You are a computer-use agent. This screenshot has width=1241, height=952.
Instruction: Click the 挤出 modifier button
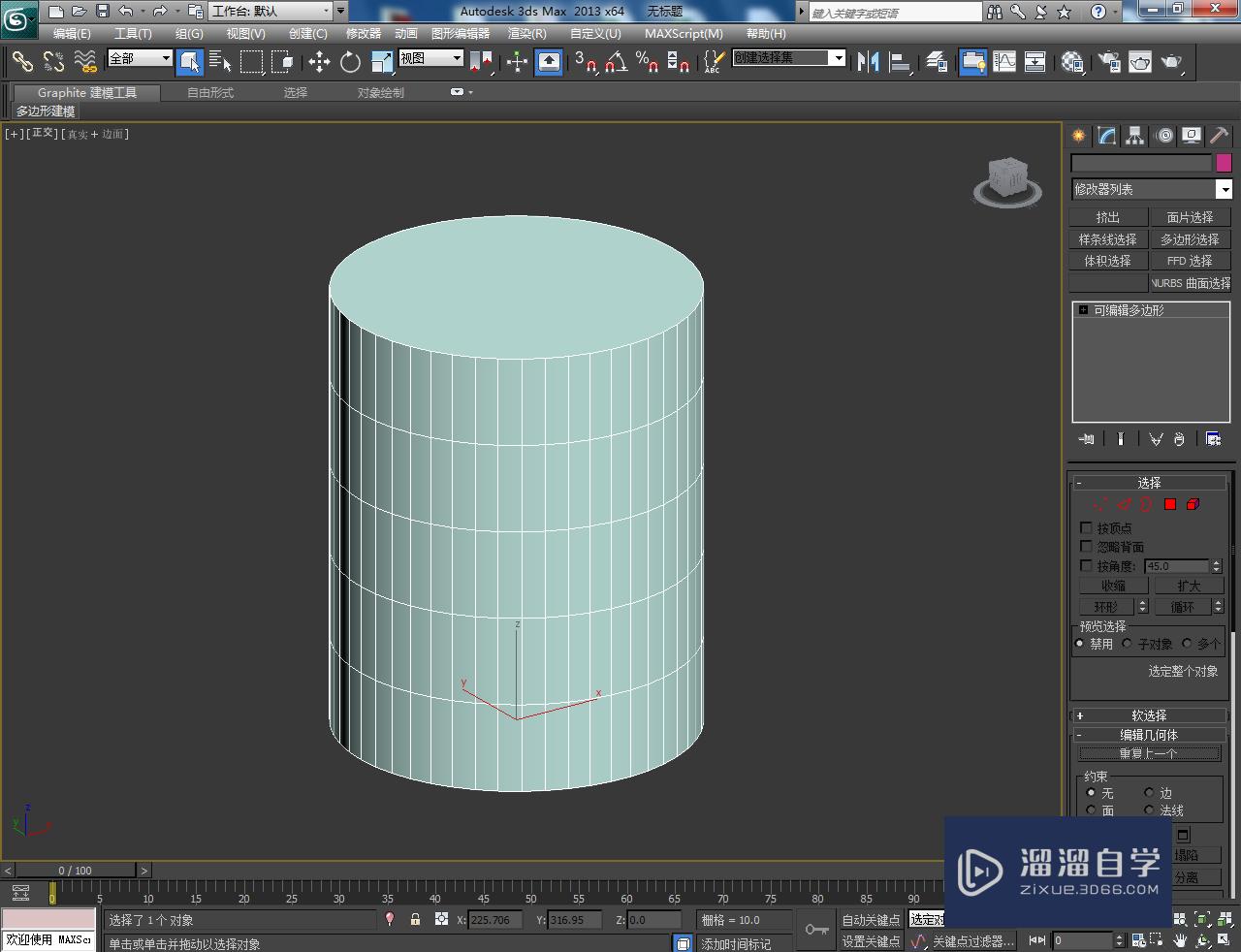click(x=1108, y=217)
